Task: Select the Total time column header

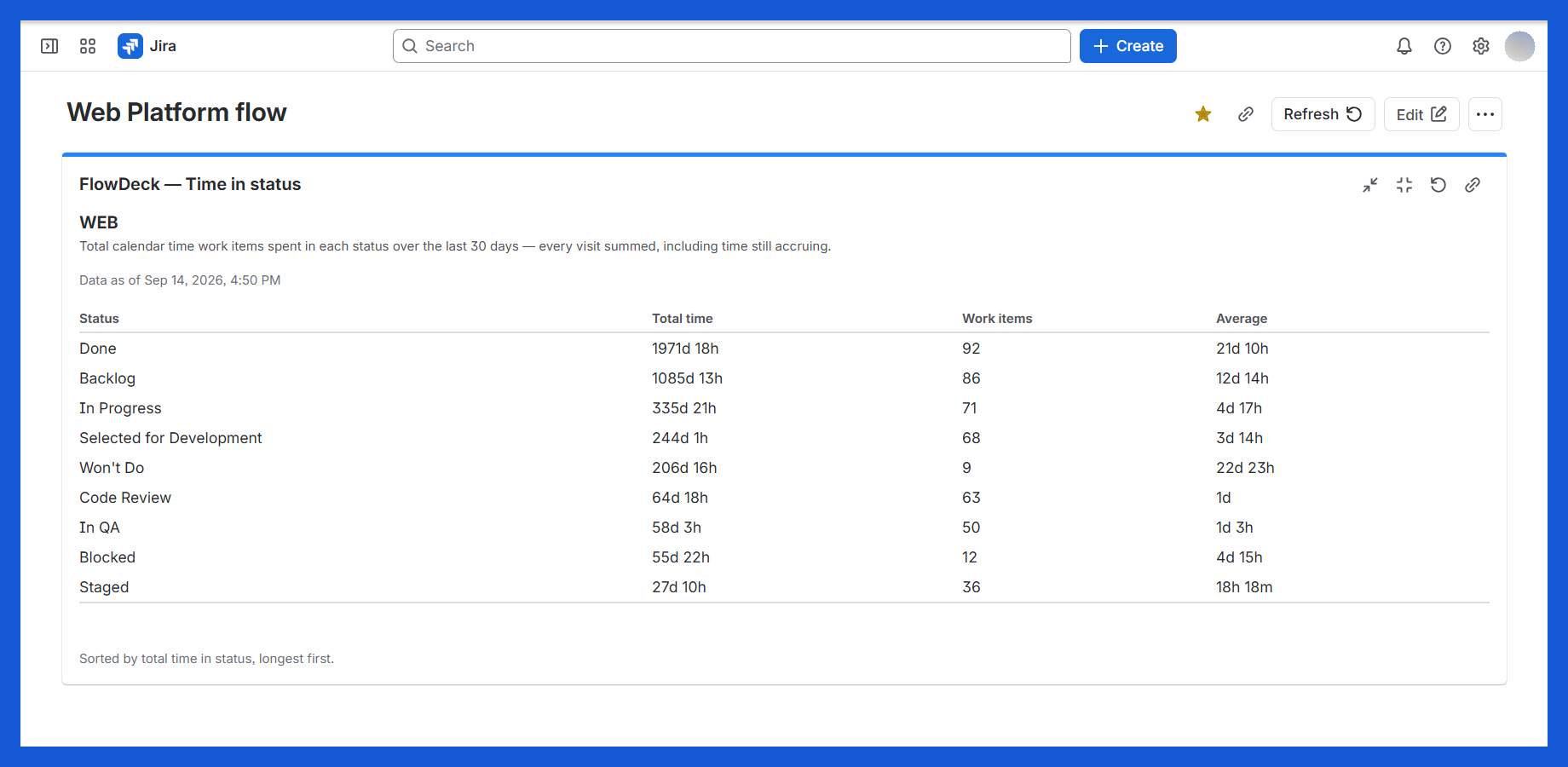Action: click(683, 319)
